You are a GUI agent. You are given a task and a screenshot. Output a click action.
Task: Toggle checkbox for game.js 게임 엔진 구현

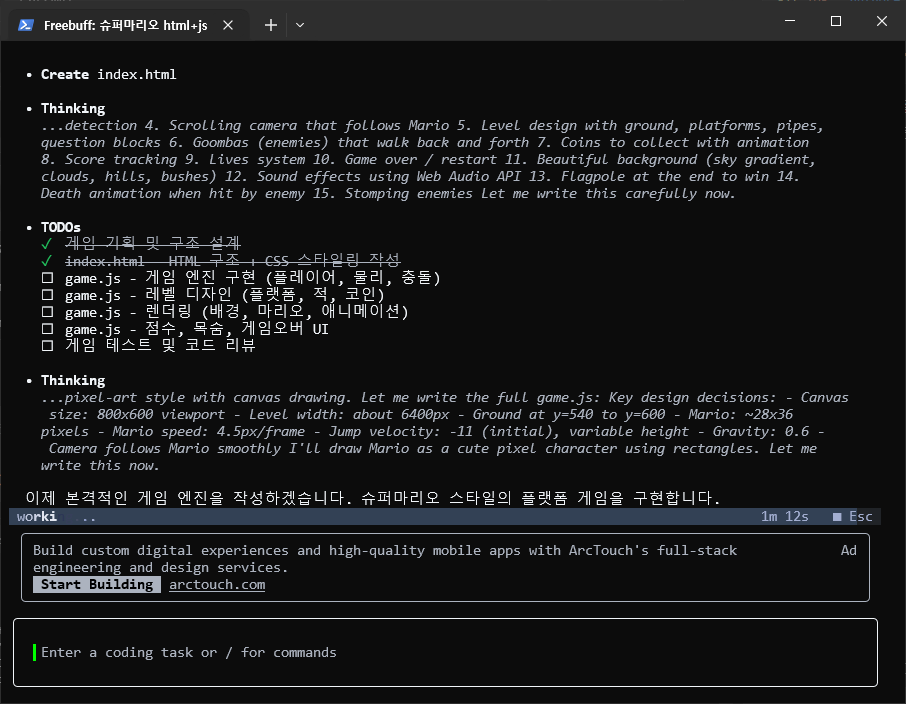click(x=47, y=278)
